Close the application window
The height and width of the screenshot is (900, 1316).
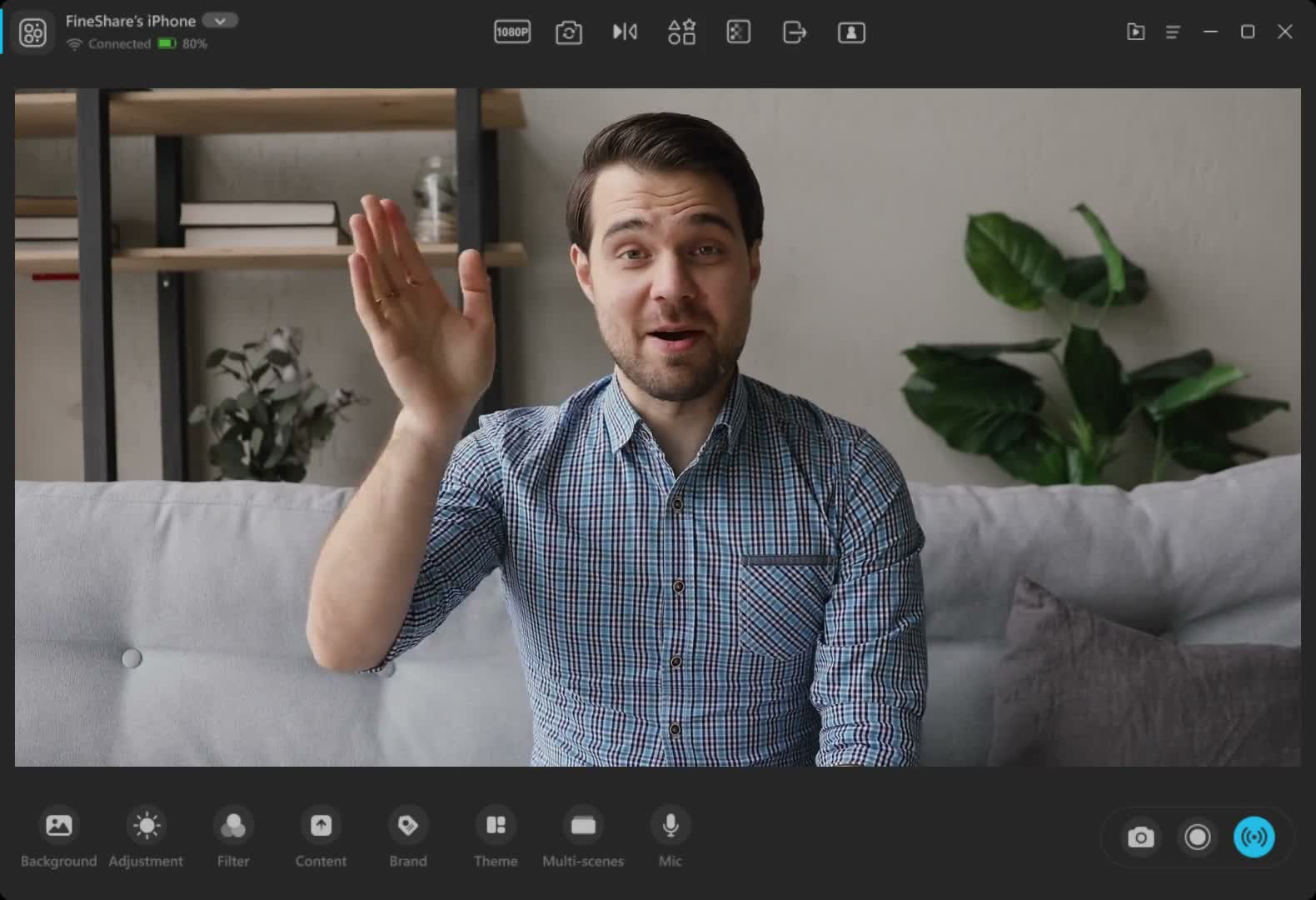pos(1285,32)
